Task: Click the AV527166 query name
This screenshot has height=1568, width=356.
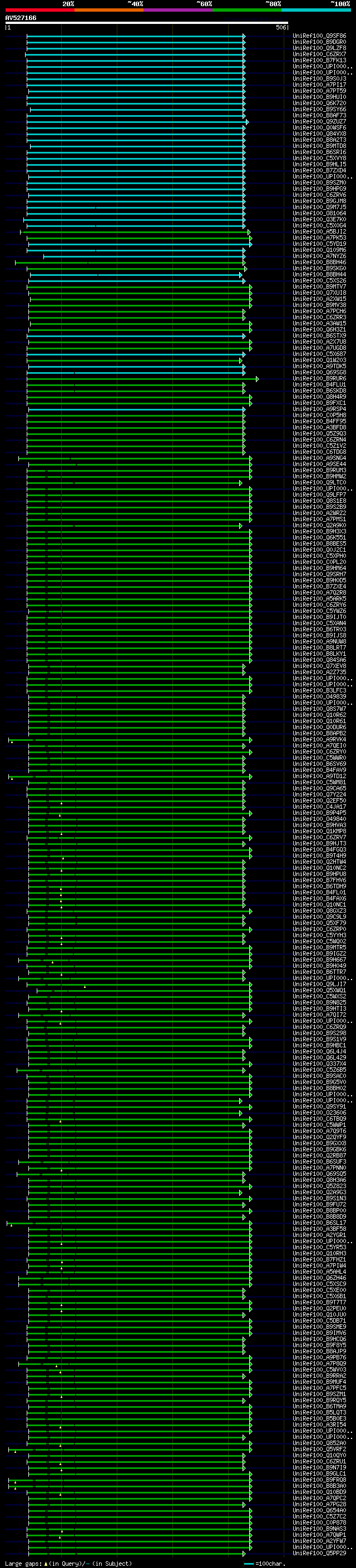Action: [21, 18]
